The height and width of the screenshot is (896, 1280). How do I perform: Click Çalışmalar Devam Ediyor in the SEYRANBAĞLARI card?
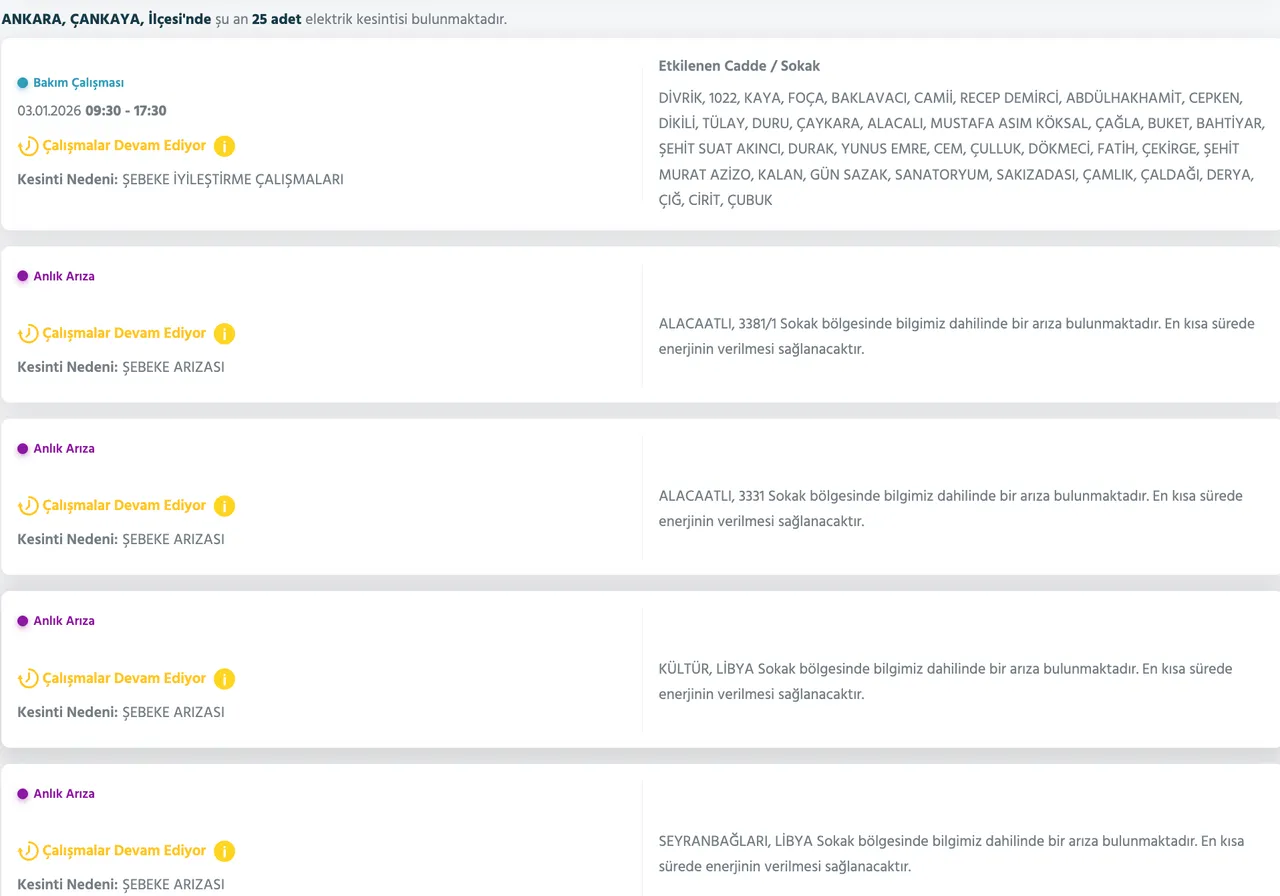[124, 851]
